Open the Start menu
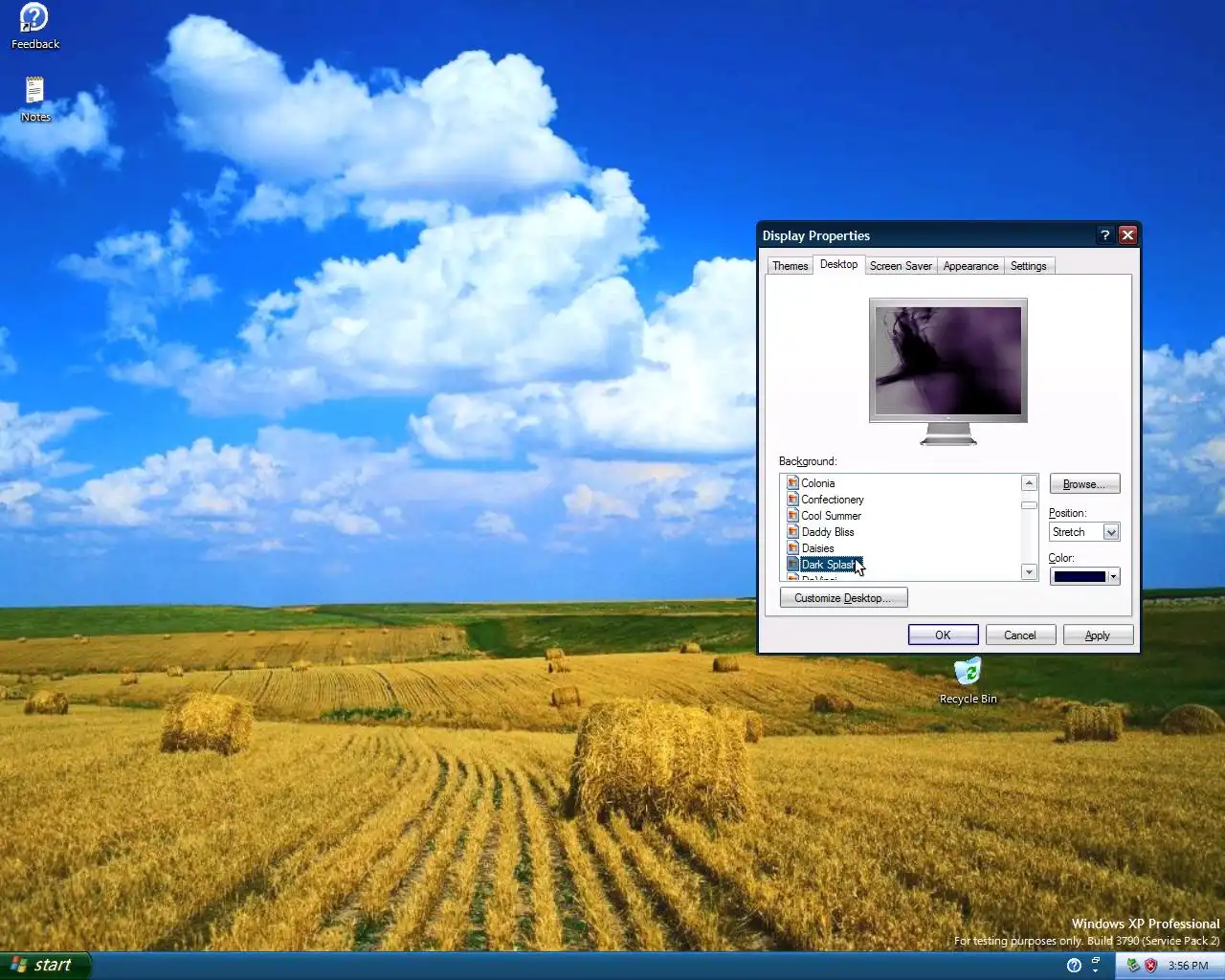The image size is (1225, 980). [x=45, y=966]
